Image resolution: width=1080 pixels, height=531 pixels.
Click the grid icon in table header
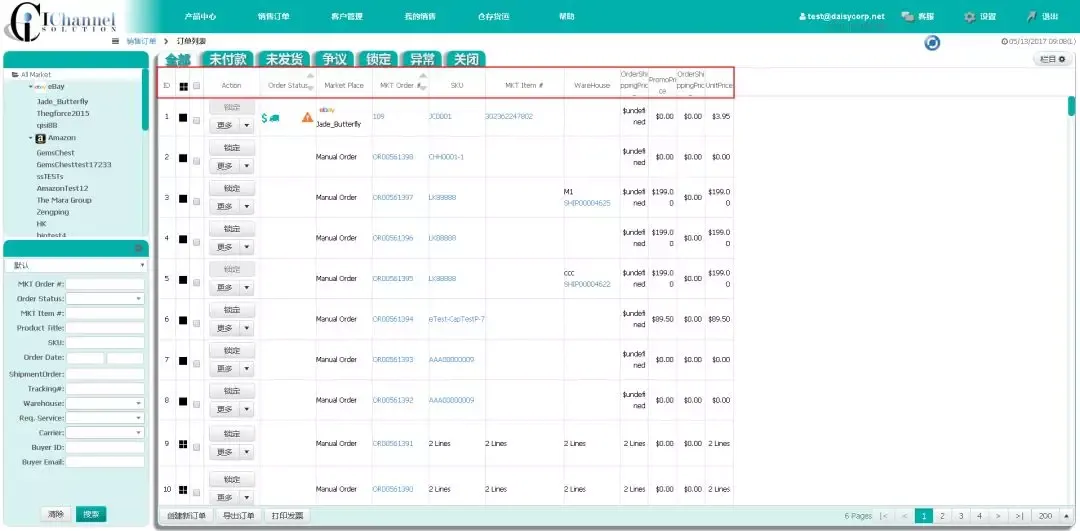pyautogui.click(x=183, y=87)
